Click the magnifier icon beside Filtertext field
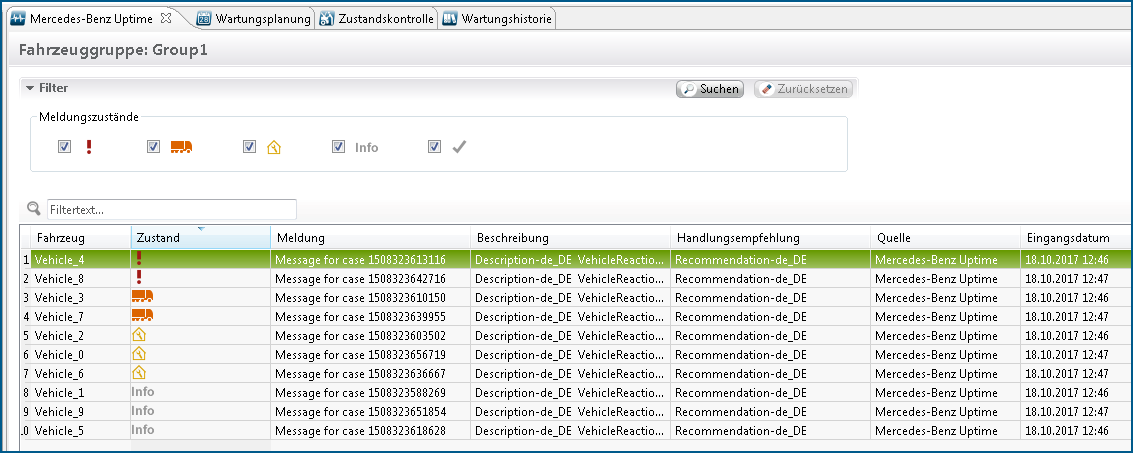This screenshot has width=1133, height=453. pos(34,209)
